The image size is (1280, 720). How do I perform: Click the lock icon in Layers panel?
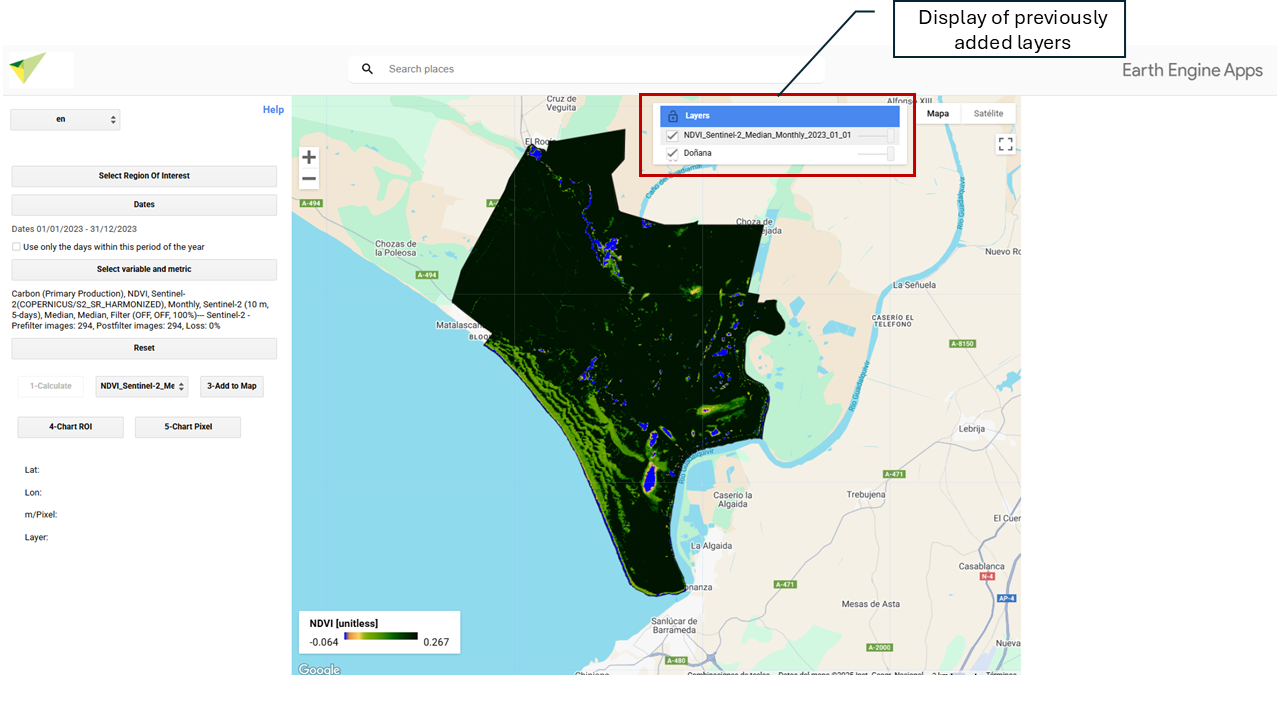673,116
